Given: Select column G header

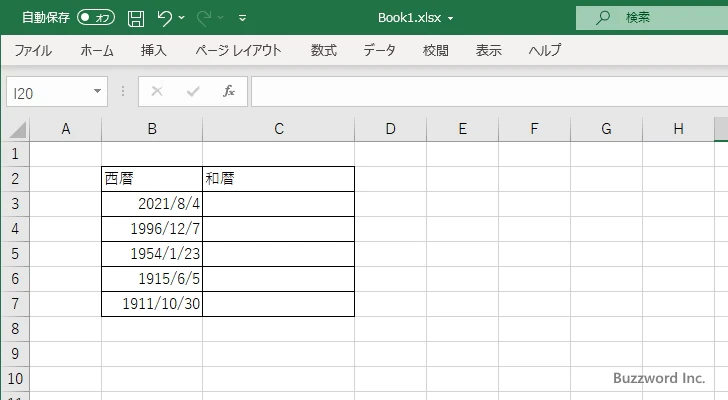Looking at the screenshot, I should [606, 129].
